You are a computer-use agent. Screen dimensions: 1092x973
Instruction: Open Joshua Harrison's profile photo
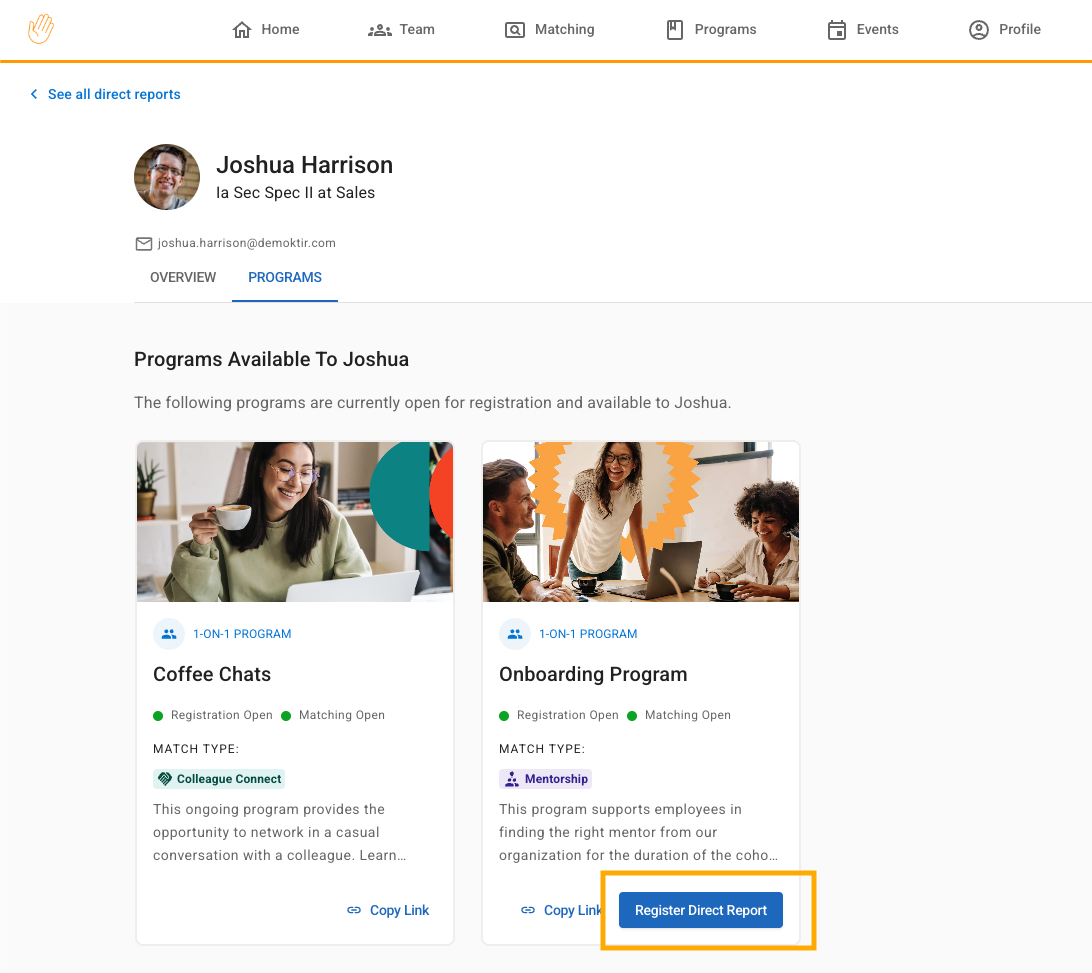point(167,177)
